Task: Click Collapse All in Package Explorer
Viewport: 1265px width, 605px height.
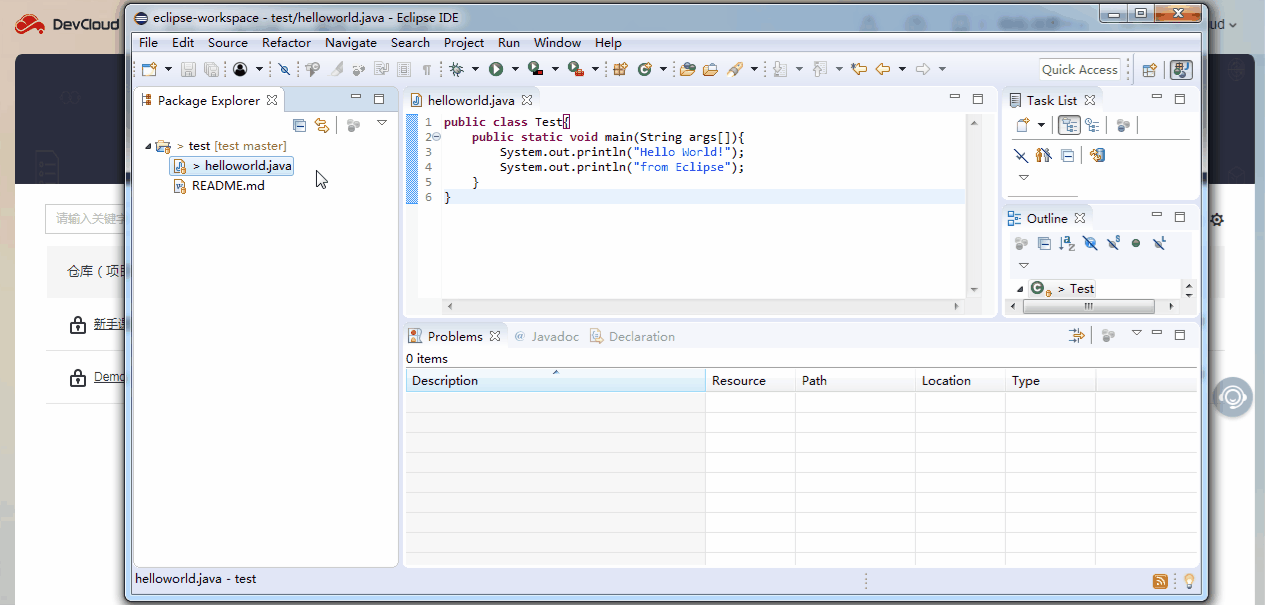Action: [299, 125]
